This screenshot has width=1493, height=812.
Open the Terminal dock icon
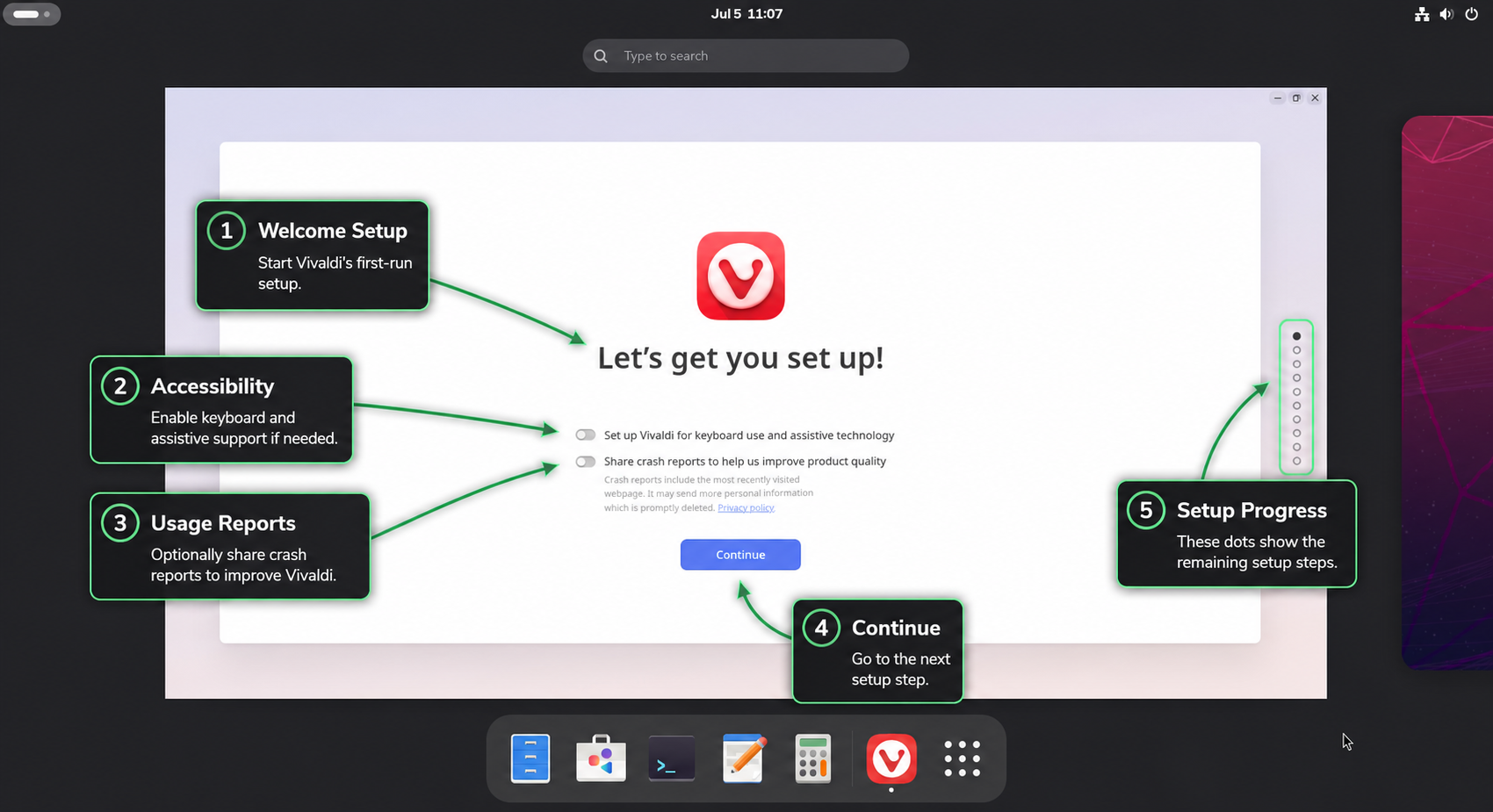[x=672, y=758]
